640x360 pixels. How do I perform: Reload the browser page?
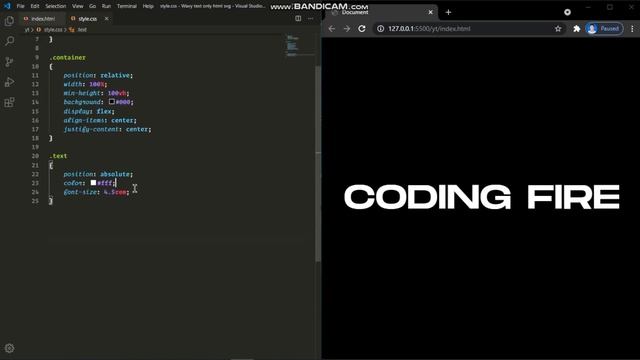coord(362,29)
